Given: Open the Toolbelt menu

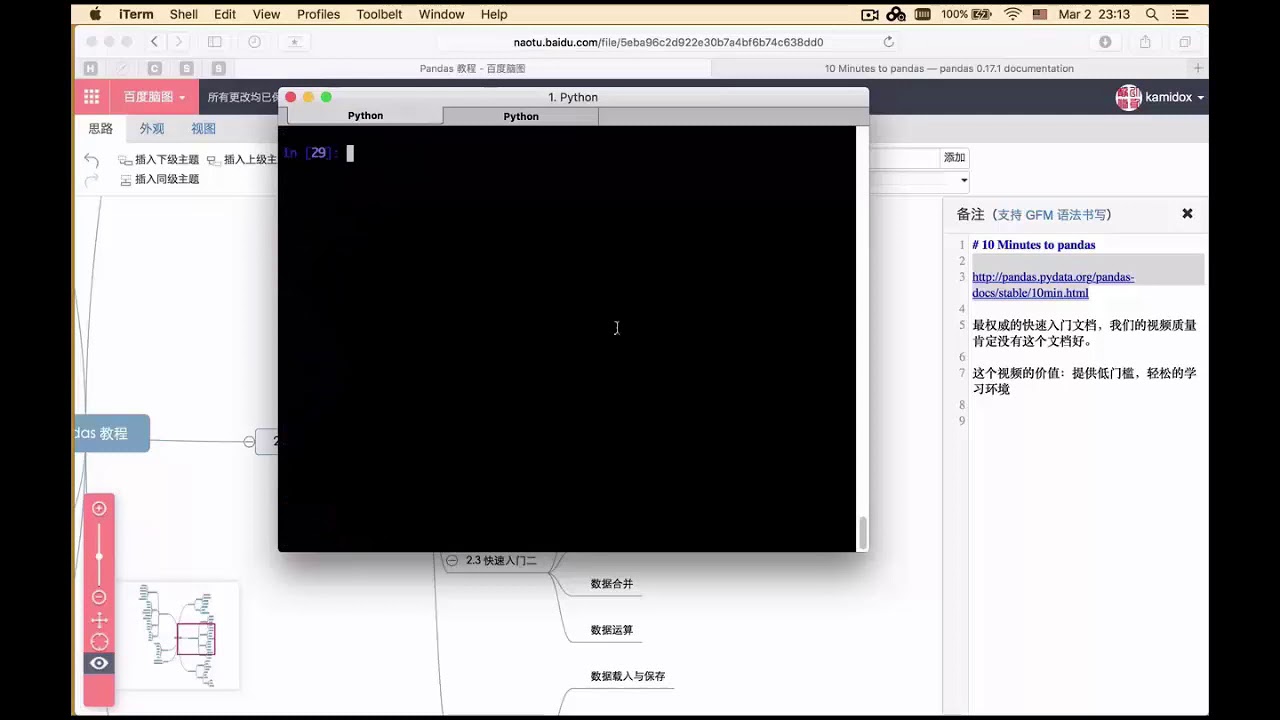Looking at the screenshot, I should (380, 14).
